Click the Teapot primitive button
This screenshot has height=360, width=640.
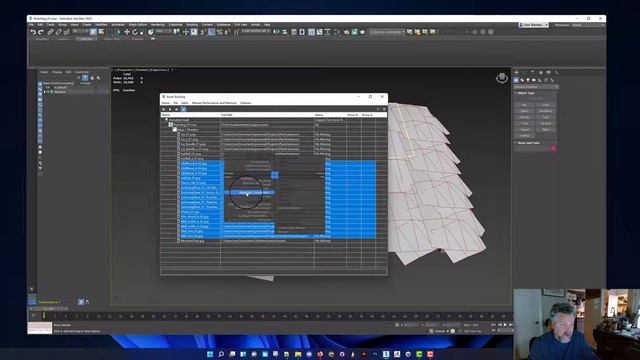point(524,129)
